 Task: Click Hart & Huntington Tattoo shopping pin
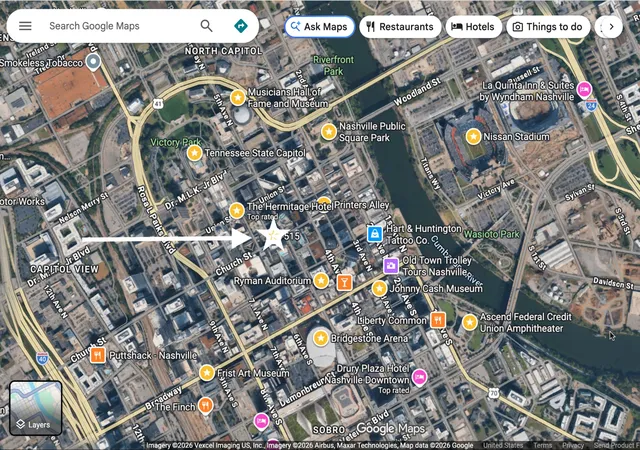tap(374, 234)
